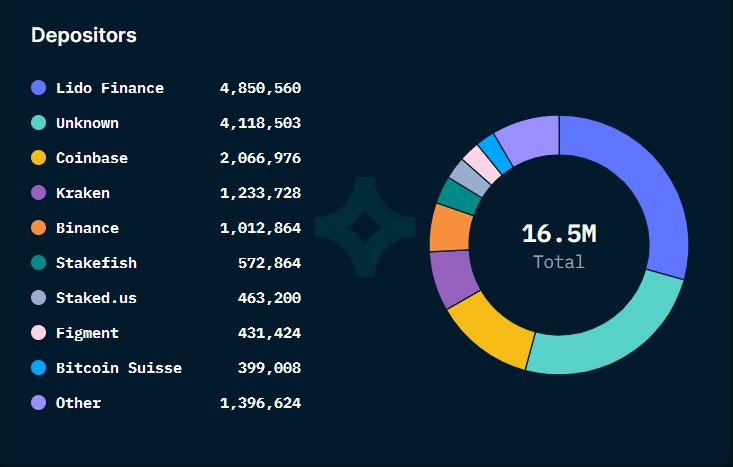The width and height of the screenshot is (733, 467).
Task: Click the value 431,424
Action: pyautogui.click(x=270, y=333)
